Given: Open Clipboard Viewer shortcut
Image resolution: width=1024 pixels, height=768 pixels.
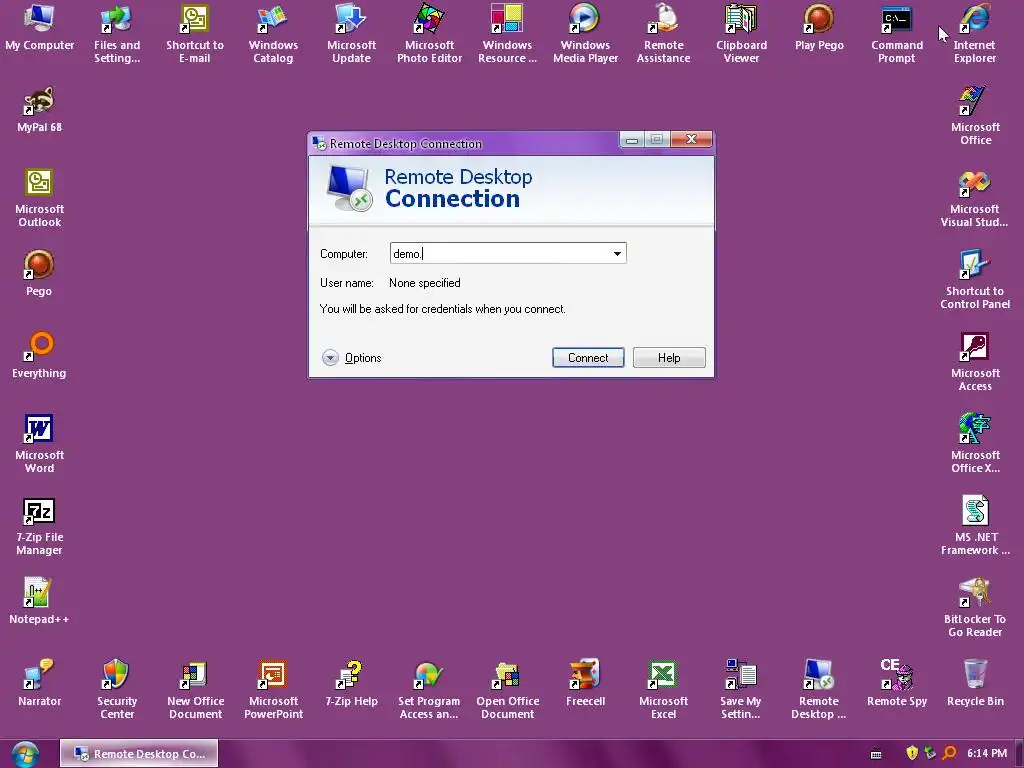Looking at the screenshot, I should pyautogui.click(x=741, y=34).
